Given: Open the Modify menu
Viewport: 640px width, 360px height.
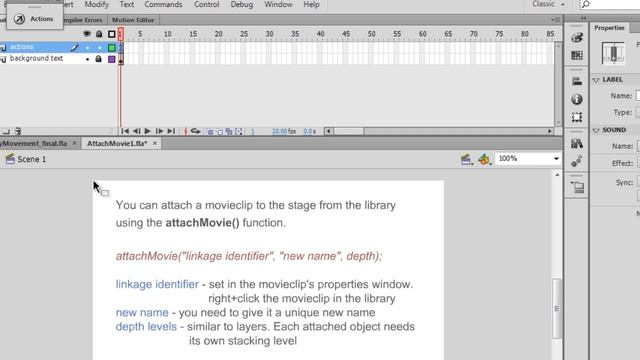Looking at the screenshot, I should point(97,4).
